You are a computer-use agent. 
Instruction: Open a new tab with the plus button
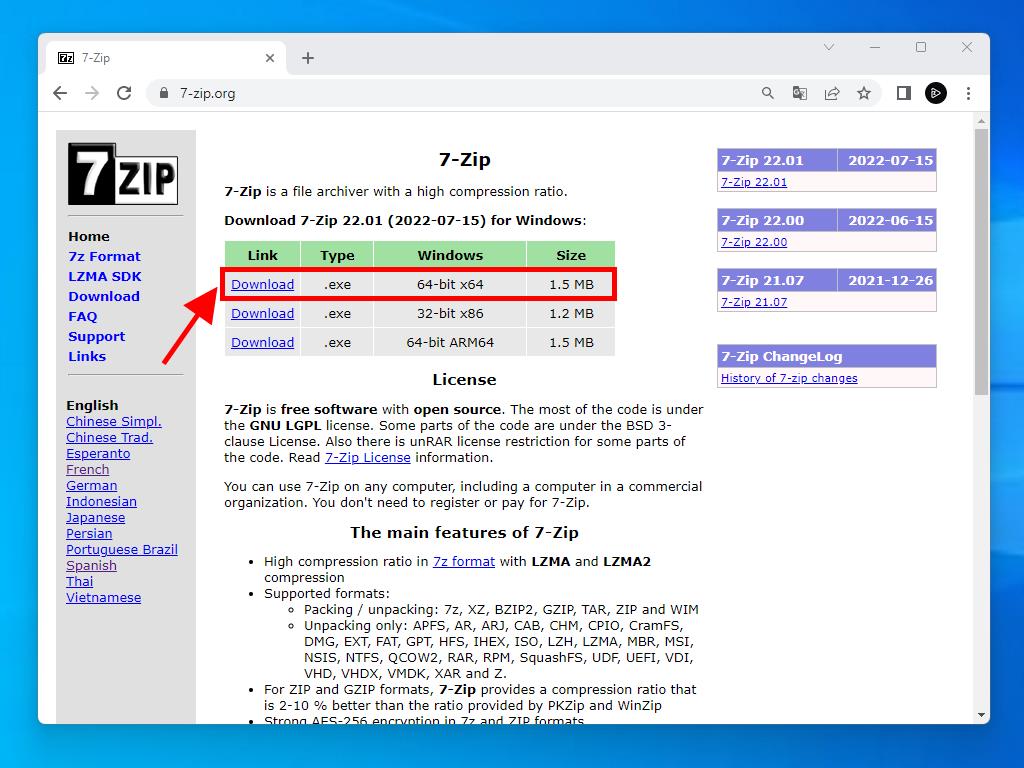click(x=308, y=58)
